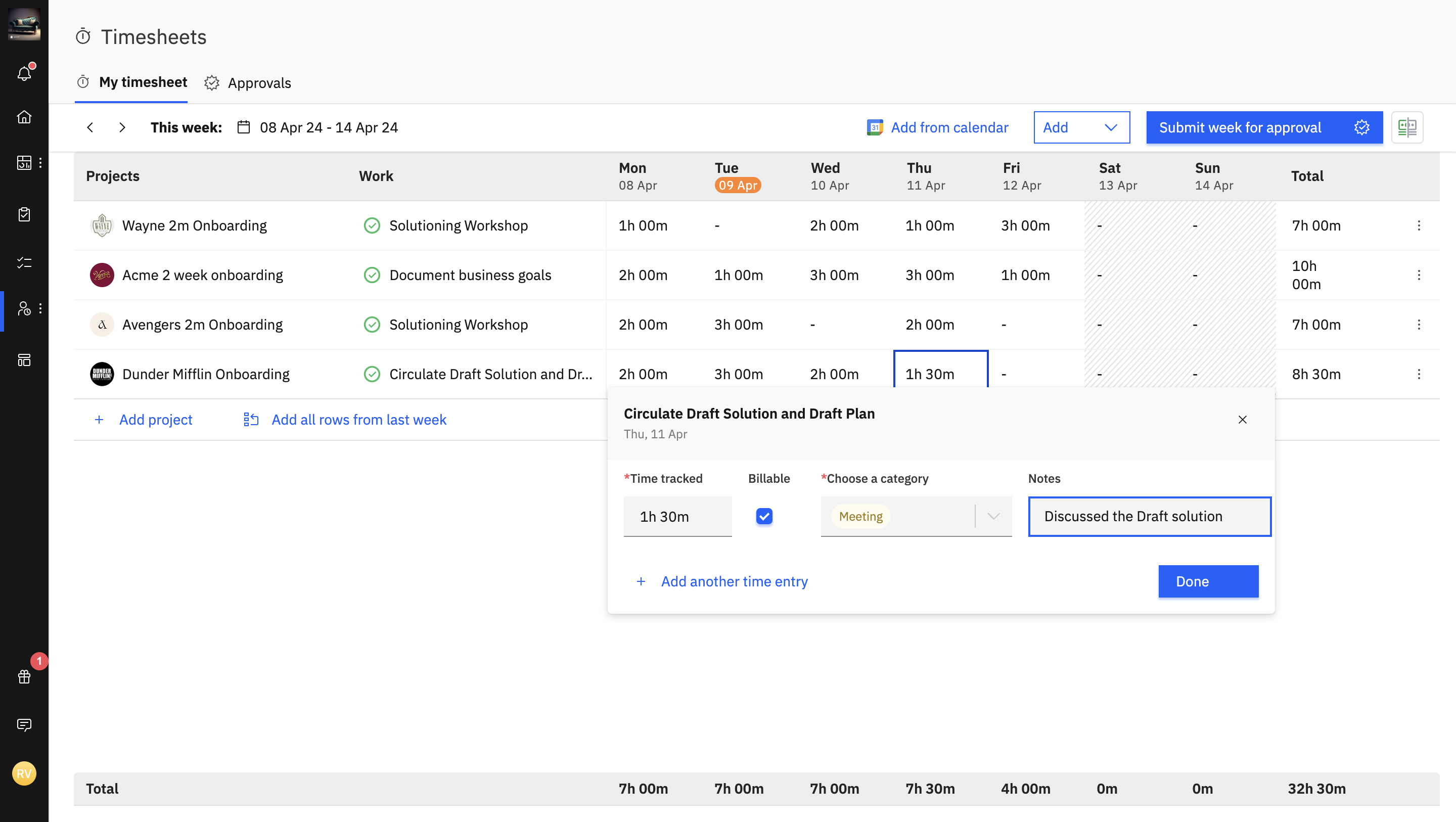Open gift box icon with badge
The height and width of the screenshot is (822, 1456).
click(x=24, y=677)
